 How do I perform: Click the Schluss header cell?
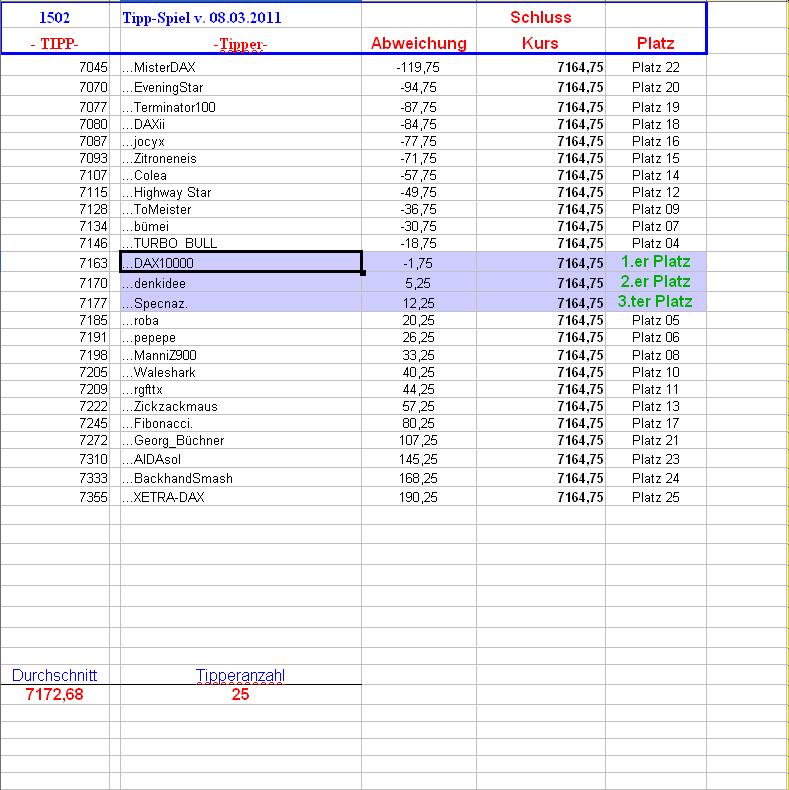coord(541,17)
